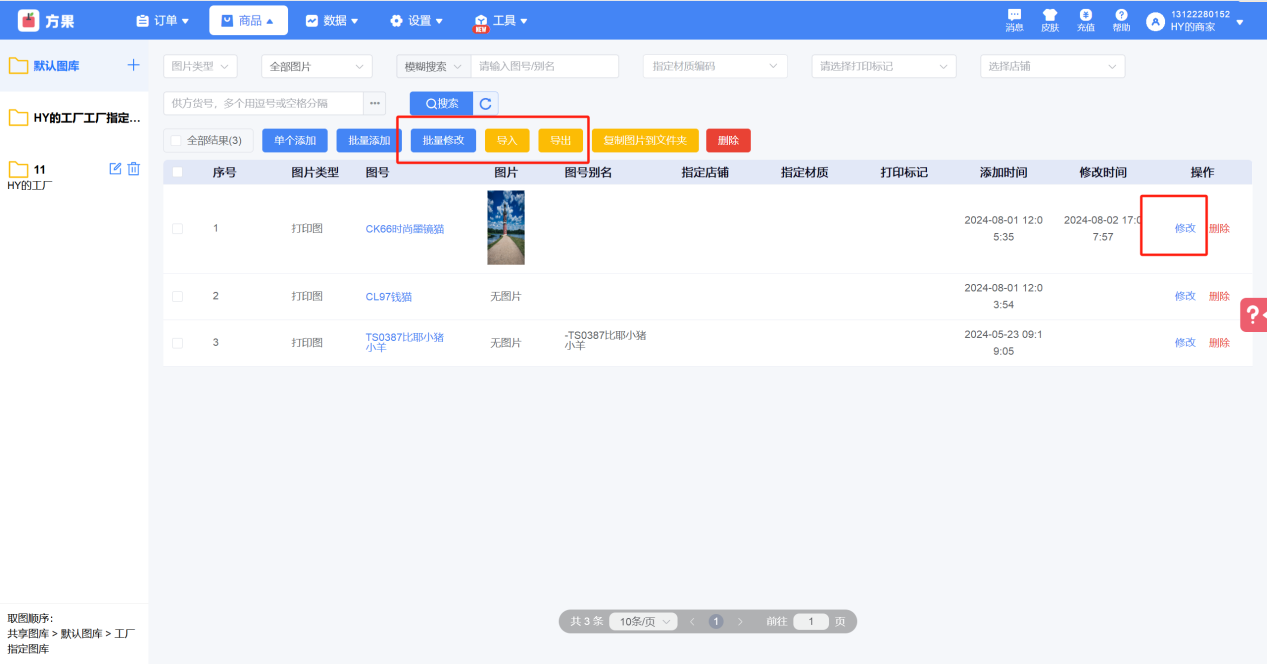Click the red 删除 toolbar button
Viewport: 1267px width, 664px height.
tap(728, 141)
